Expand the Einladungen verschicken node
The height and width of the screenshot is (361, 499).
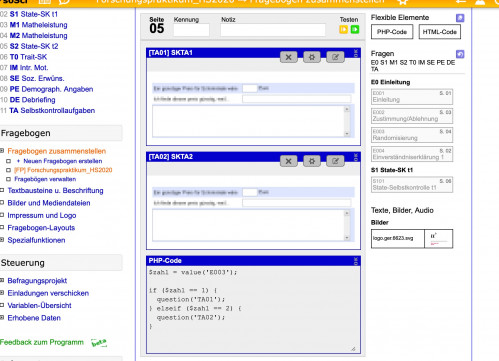pyautogui.click(x=2, y=293)
